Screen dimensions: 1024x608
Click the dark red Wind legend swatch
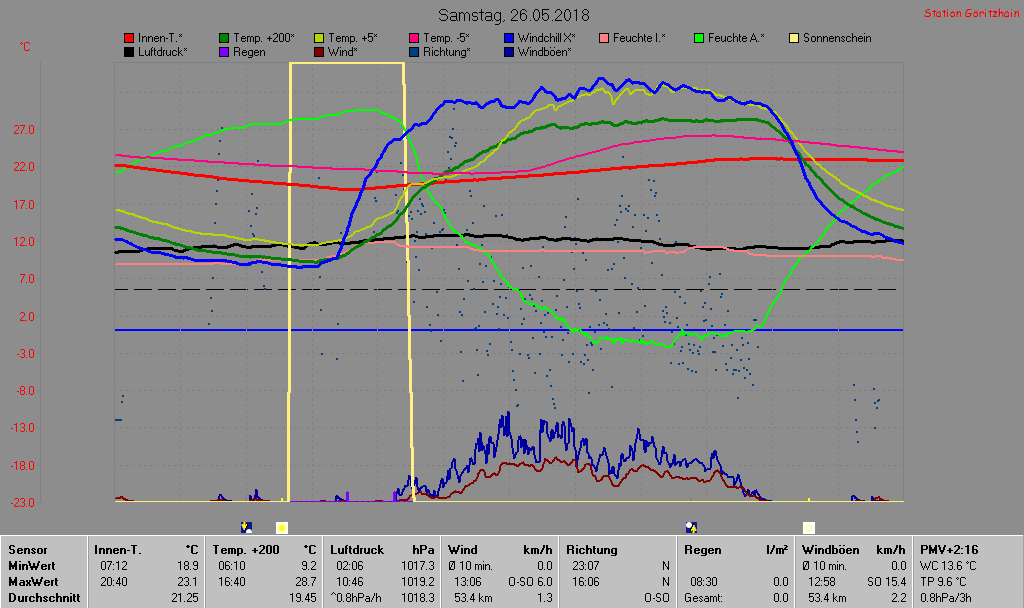coord(319,52)
